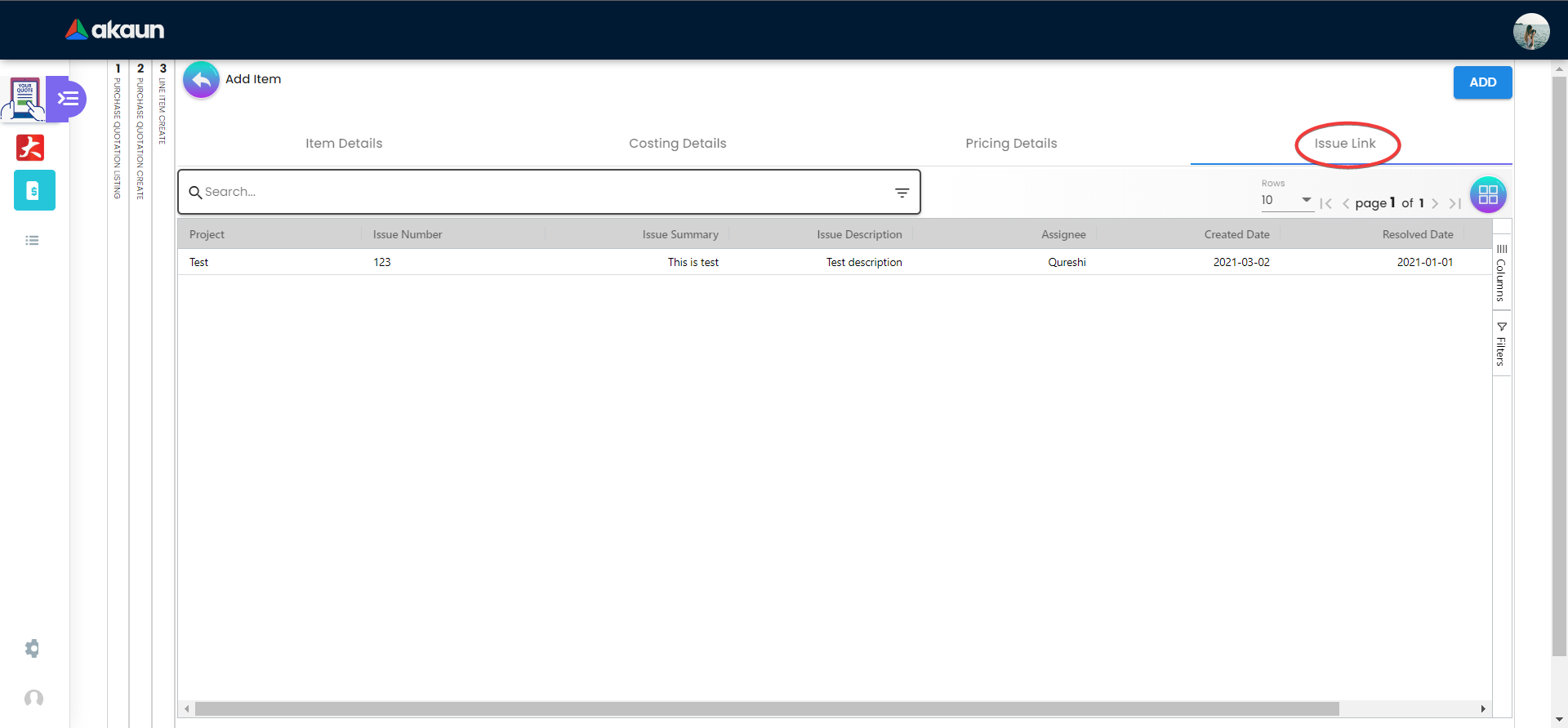Viewport: 1568px width, 728px height.
Task: Click the red running figure app icon
Action: pyautogui.click(x=31, y=148)
